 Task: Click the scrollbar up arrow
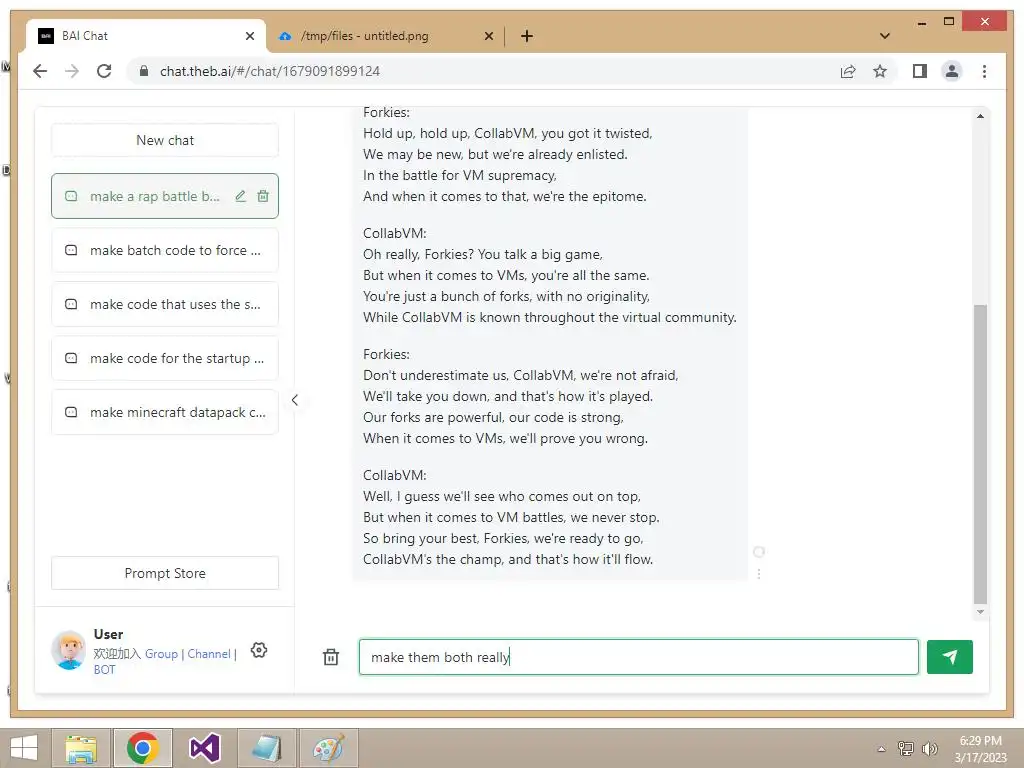980,116
